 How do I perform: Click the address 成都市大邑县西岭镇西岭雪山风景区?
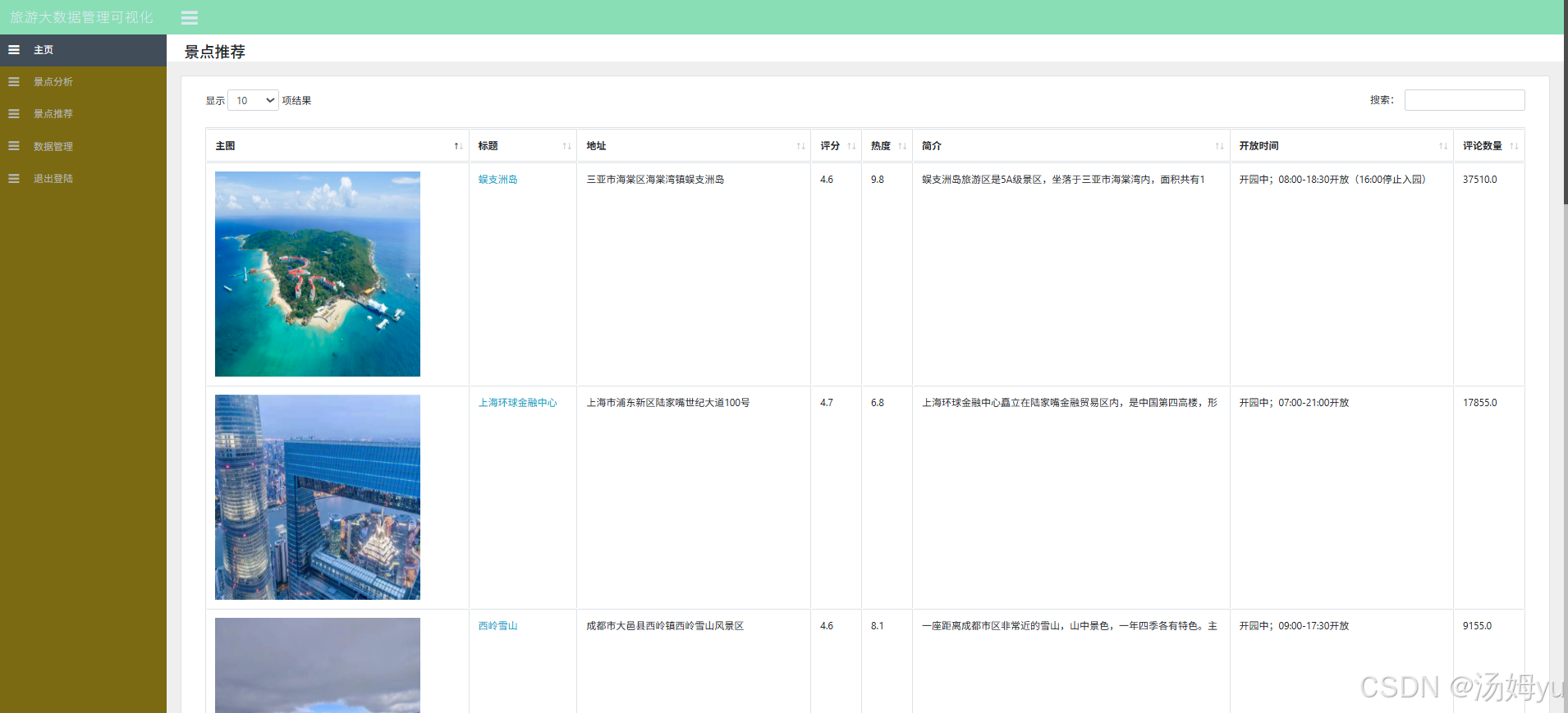coord(665,626)
